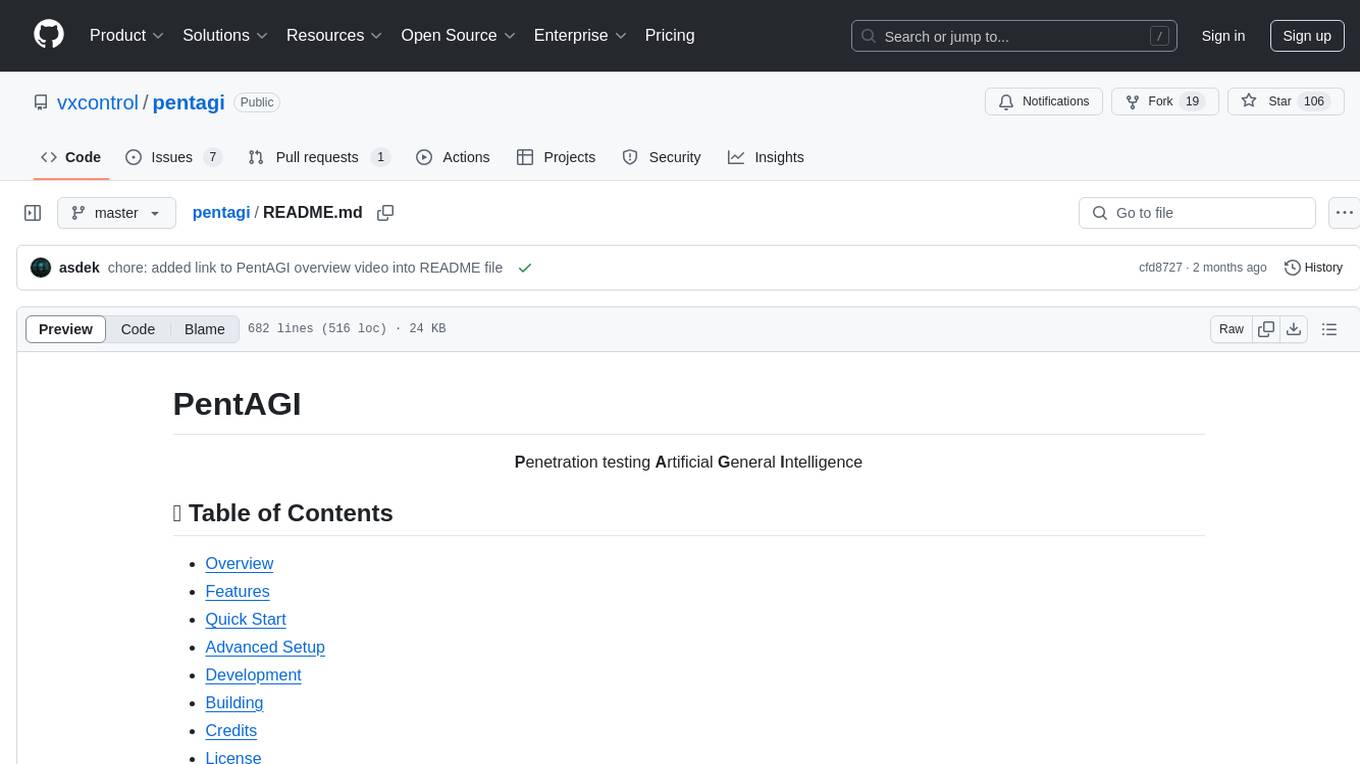This screenshot has height=764, width=1360.
Task: Download the raw file
Action: click(1293, 329)
